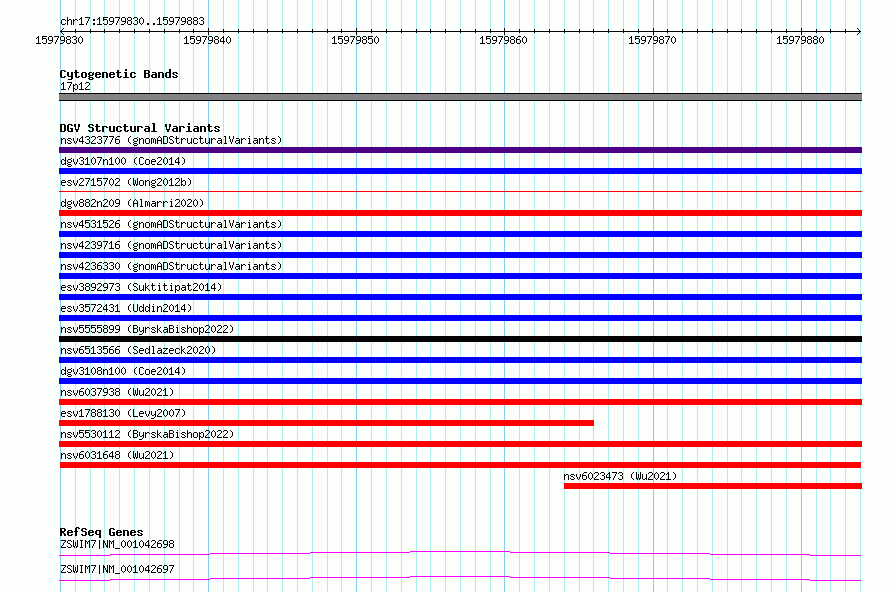Click the blue bar for esv3572431
Viewport: 890px width, 592px height.
[460, 318]
